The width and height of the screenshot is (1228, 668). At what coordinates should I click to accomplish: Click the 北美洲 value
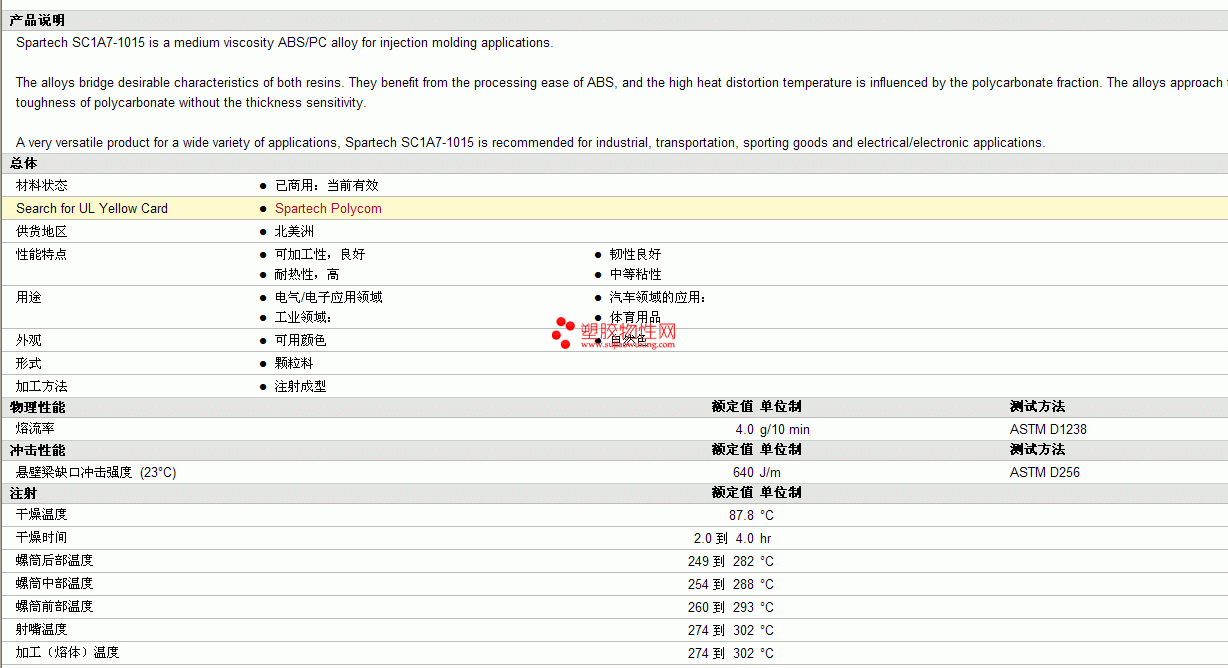point(295,232)
